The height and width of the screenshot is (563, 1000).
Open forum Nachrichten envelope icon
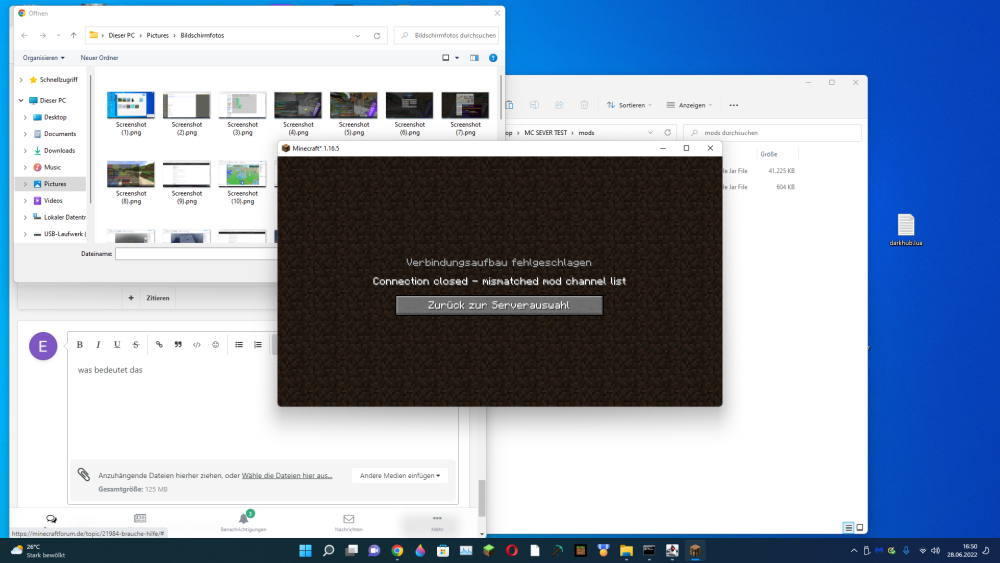[x=349, y=519]
